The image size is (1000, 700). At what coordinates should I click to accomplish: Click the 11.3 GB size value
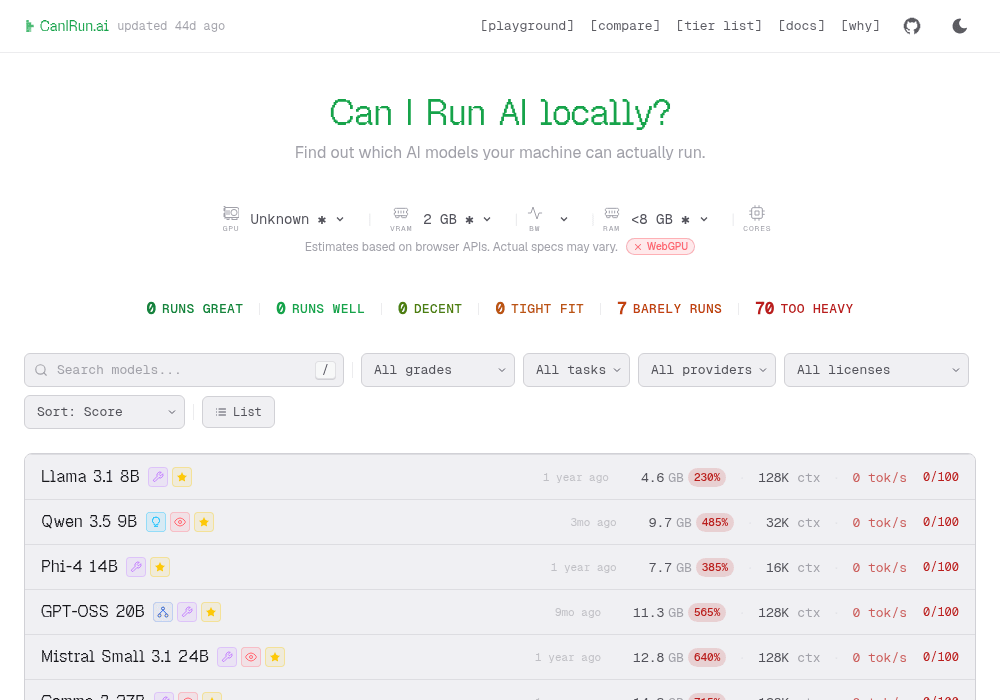pyautogui.click(x=658, y=613)
